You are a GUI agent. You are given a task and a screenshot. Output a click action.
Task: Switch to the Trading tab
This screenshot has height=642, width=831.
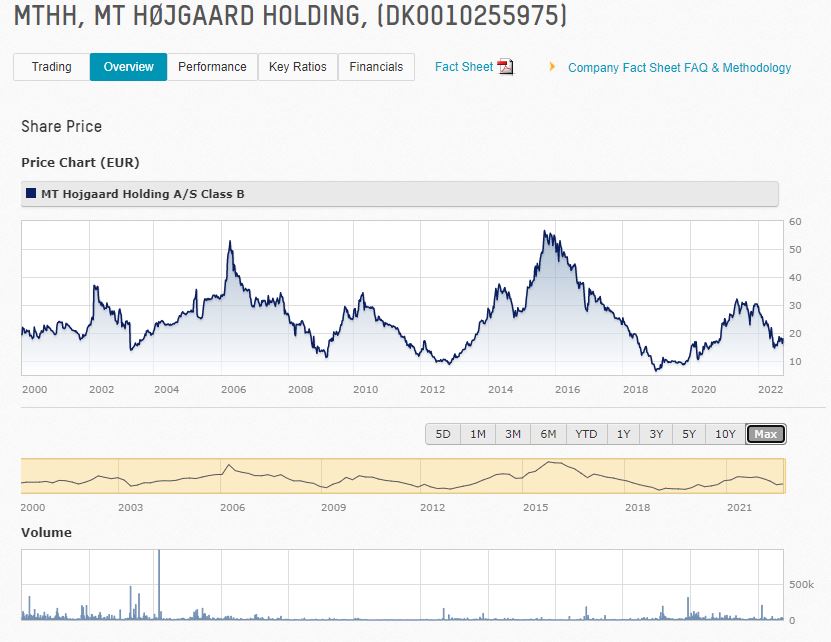tap(51, 67)
